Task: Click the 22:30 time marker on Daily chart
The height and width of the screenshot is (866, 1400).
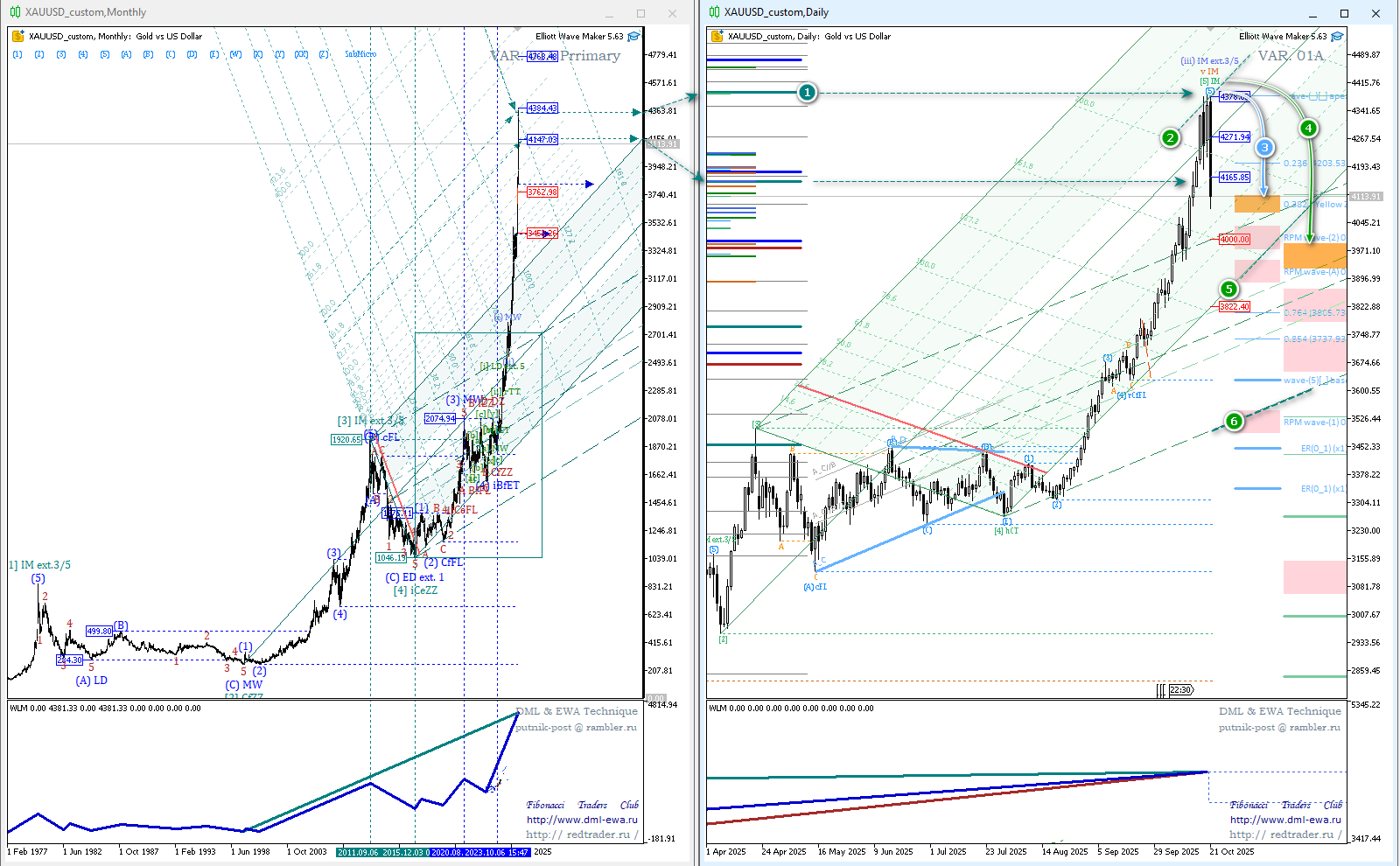Action: [1180, 690]
